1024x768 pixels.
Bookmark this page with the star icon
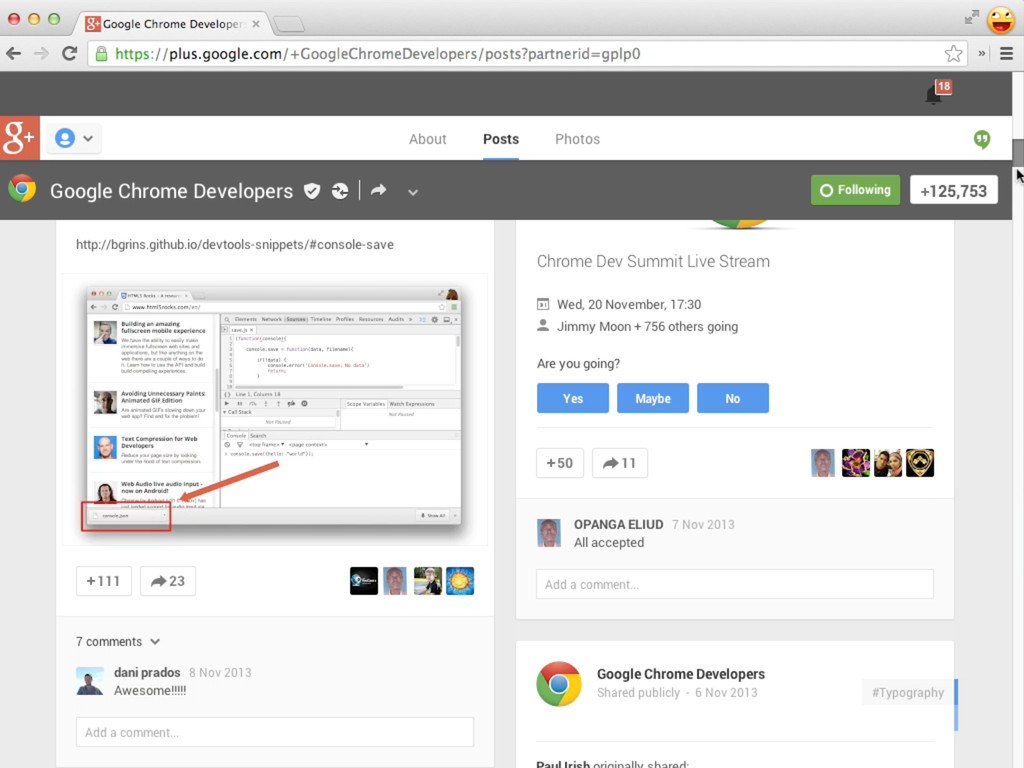[953, 54]
